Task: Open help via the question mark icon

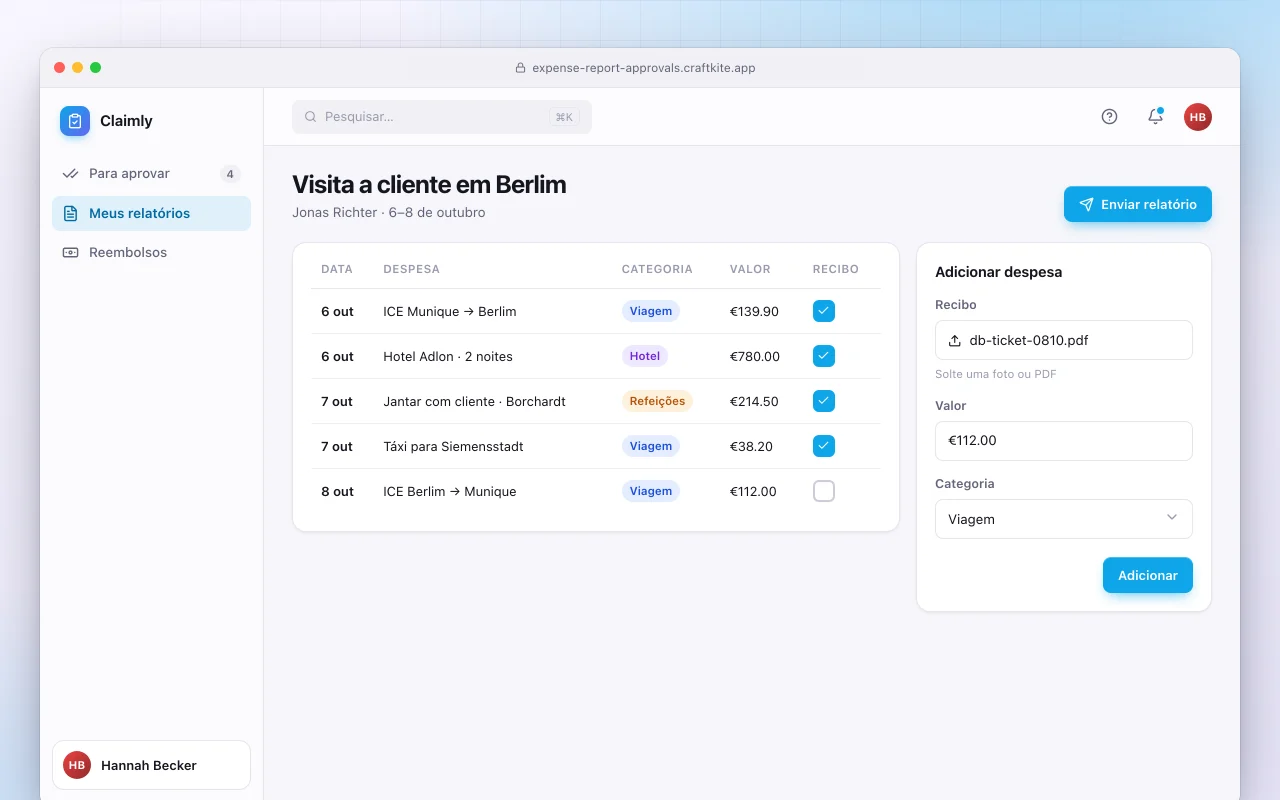Action: pyautogui.click(x=1109, y=117)
